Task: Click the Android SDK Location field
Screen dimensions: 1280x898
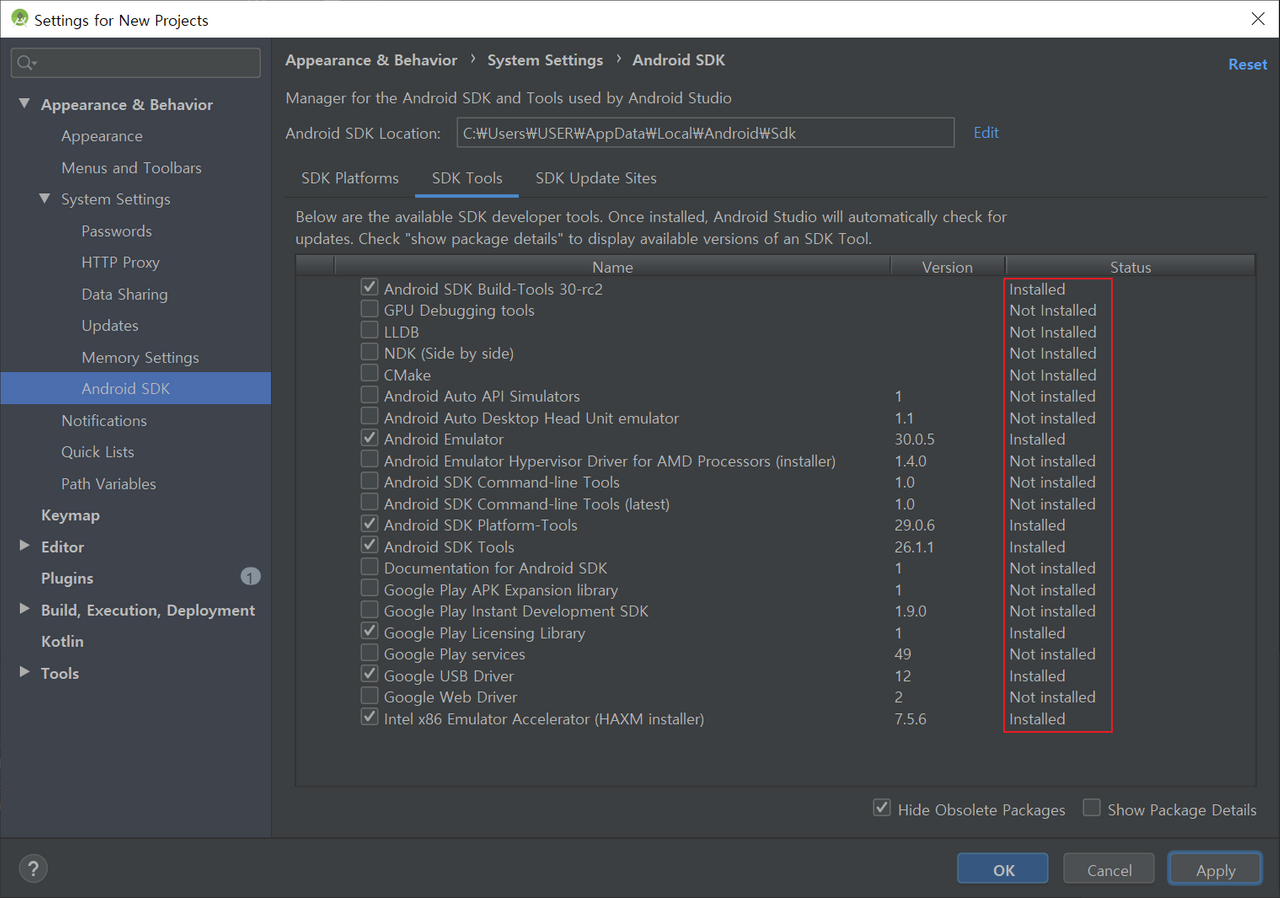Action: coord(706,132)
